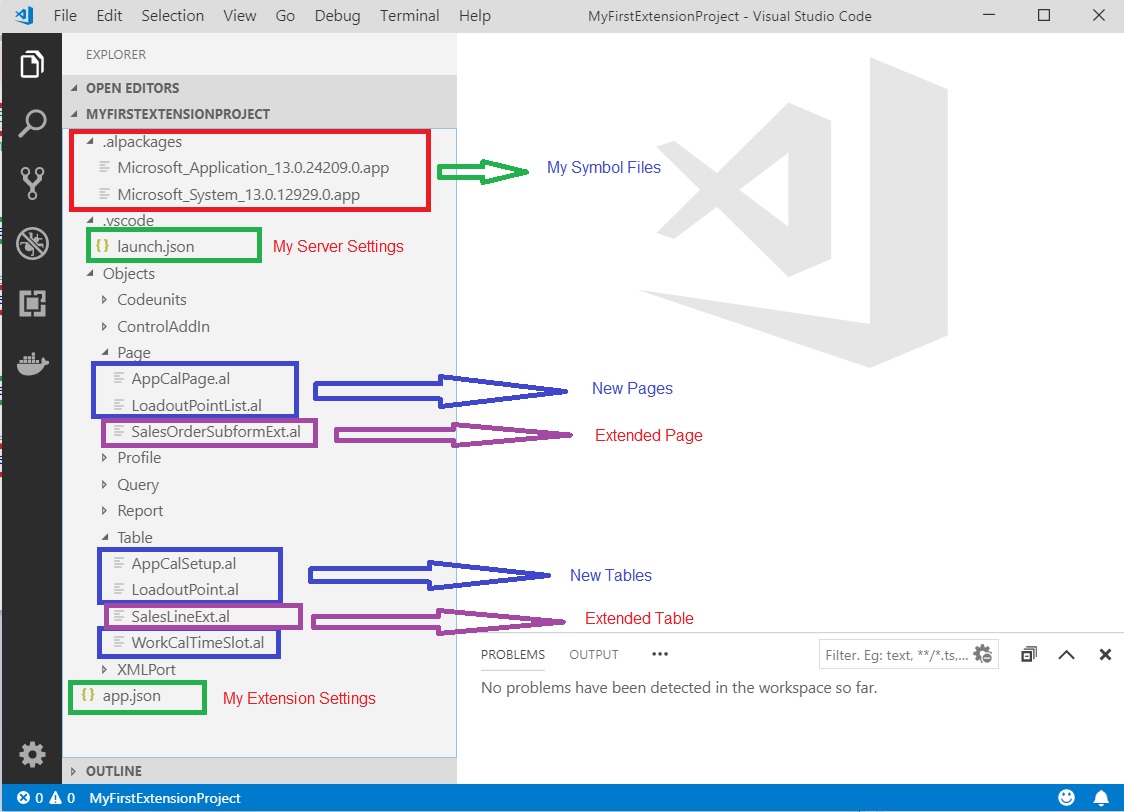The height and width of the screenshot is (812, 1124).
Task: Open the Debug view icon
Action: [32, 243]
